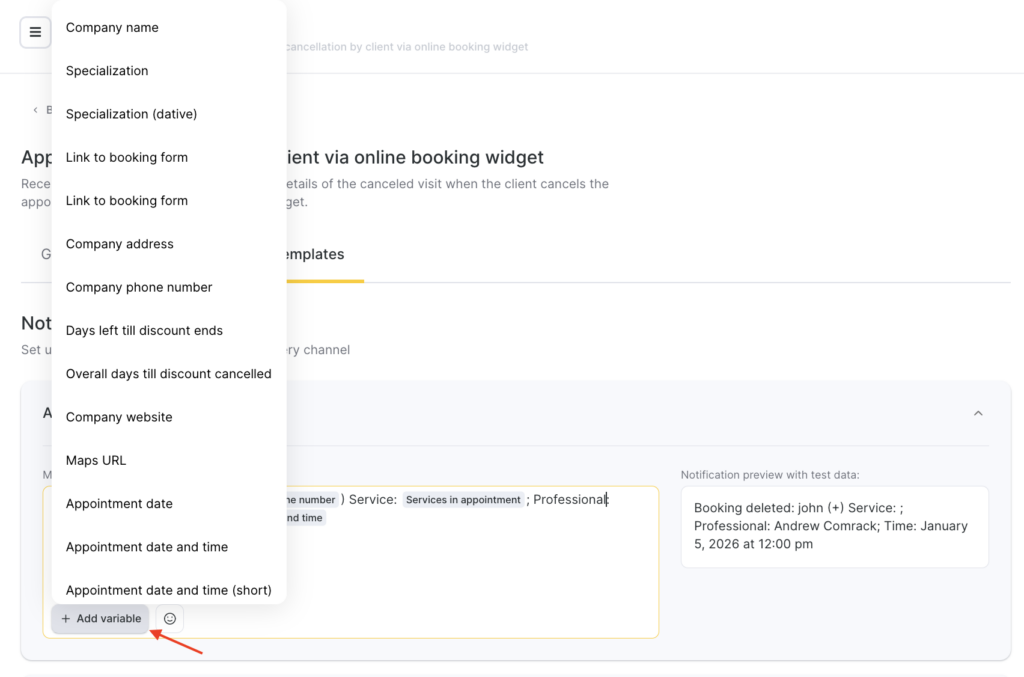Choose Days left till discount ends
1024x677 pixels.
coord(144,331)
